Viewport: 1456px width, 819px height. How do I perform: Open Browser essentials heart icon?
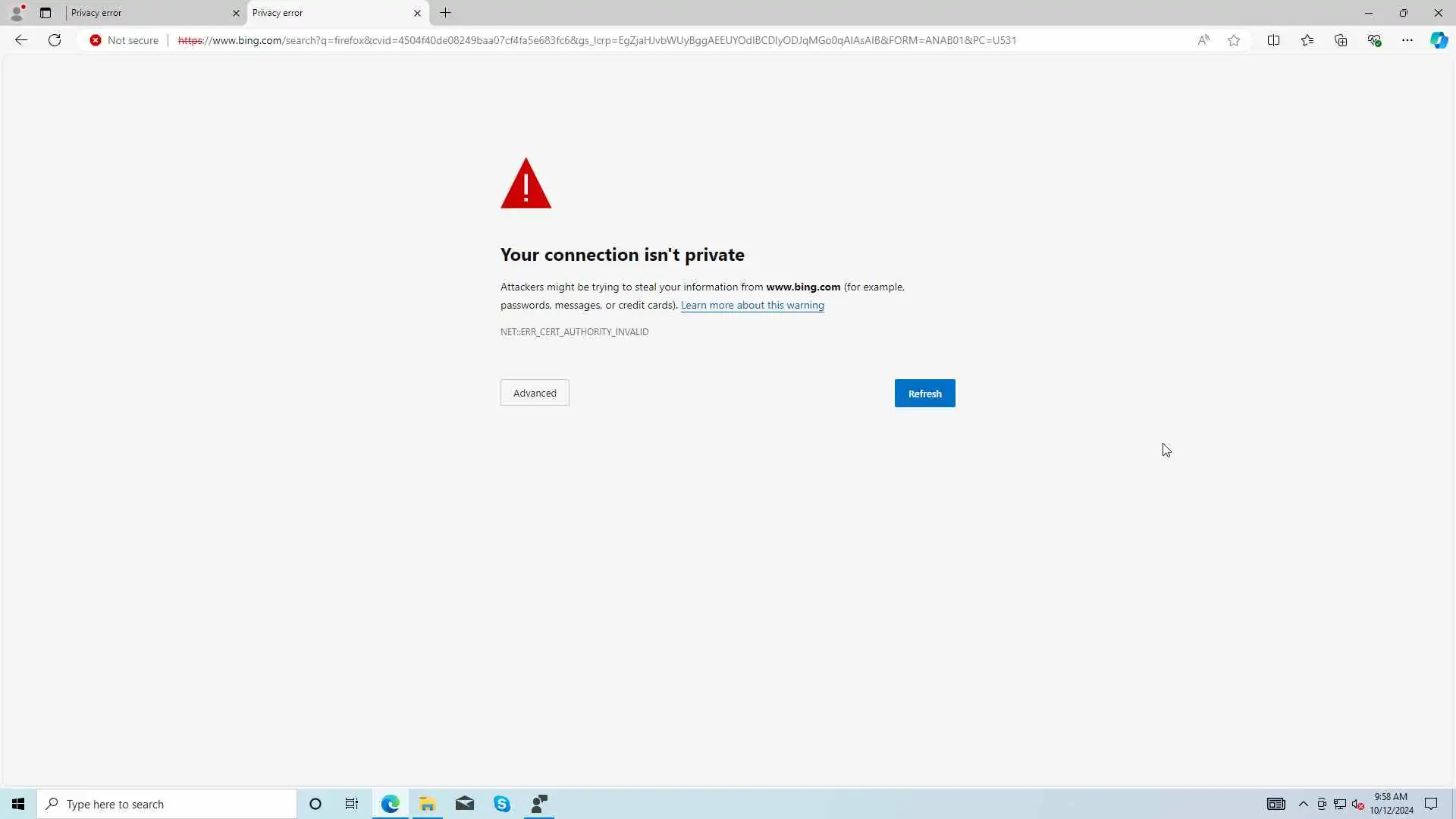pos(1374,40)
